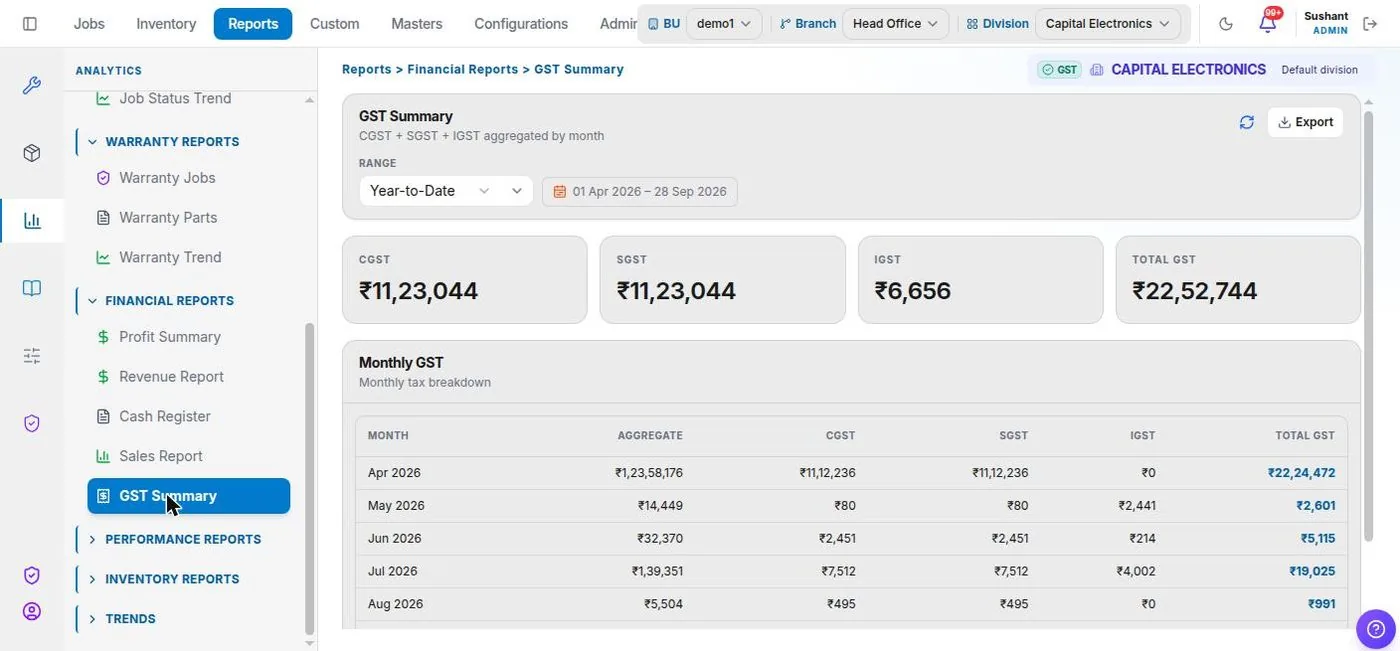Image resolution: width=1400 pixels, height=651 pixels.
Task: Click the Reports breadcrumb link
Action: tap(367, 70)
